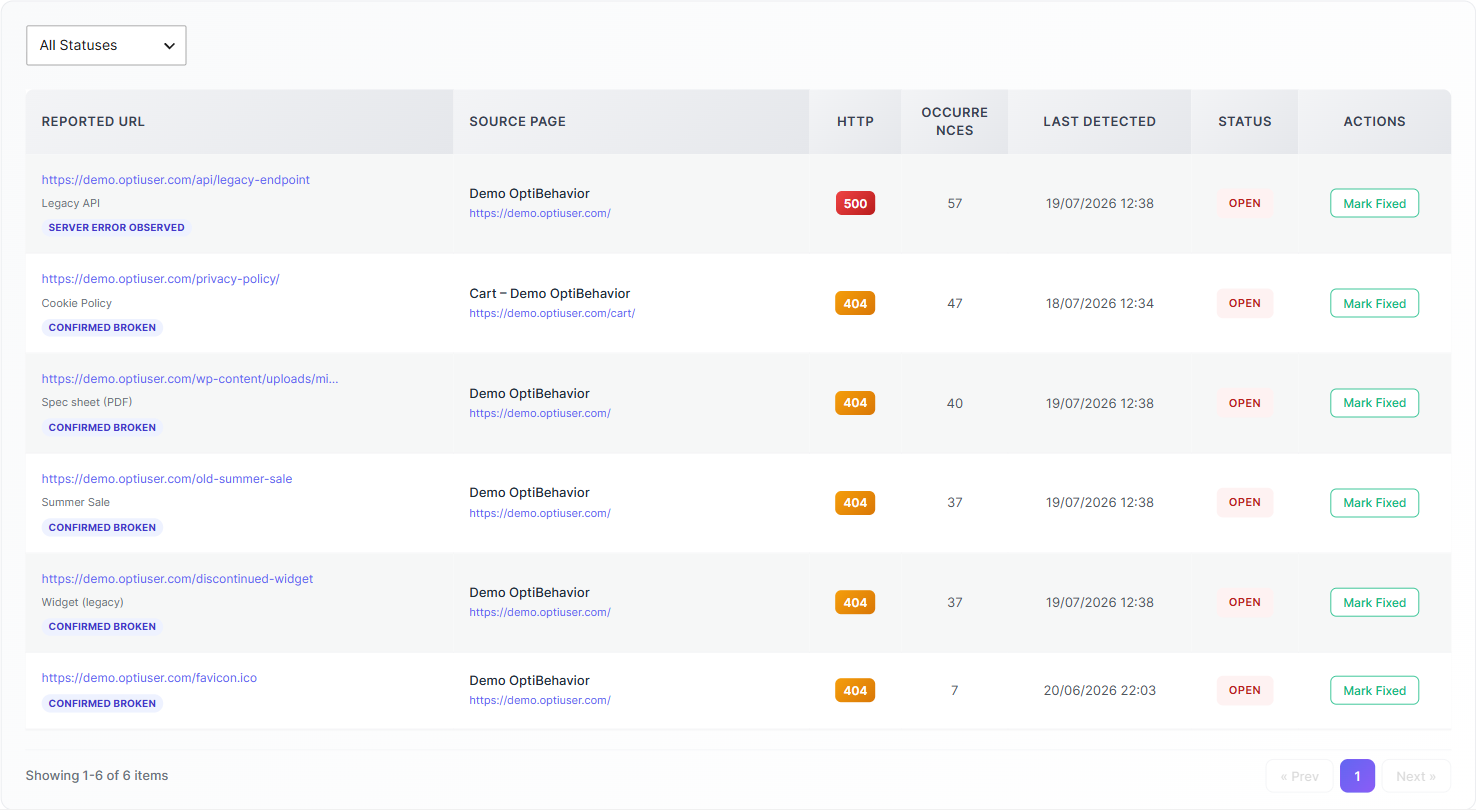
Task: Click the Cookie Policy label
Action: (x=77, y=303)
